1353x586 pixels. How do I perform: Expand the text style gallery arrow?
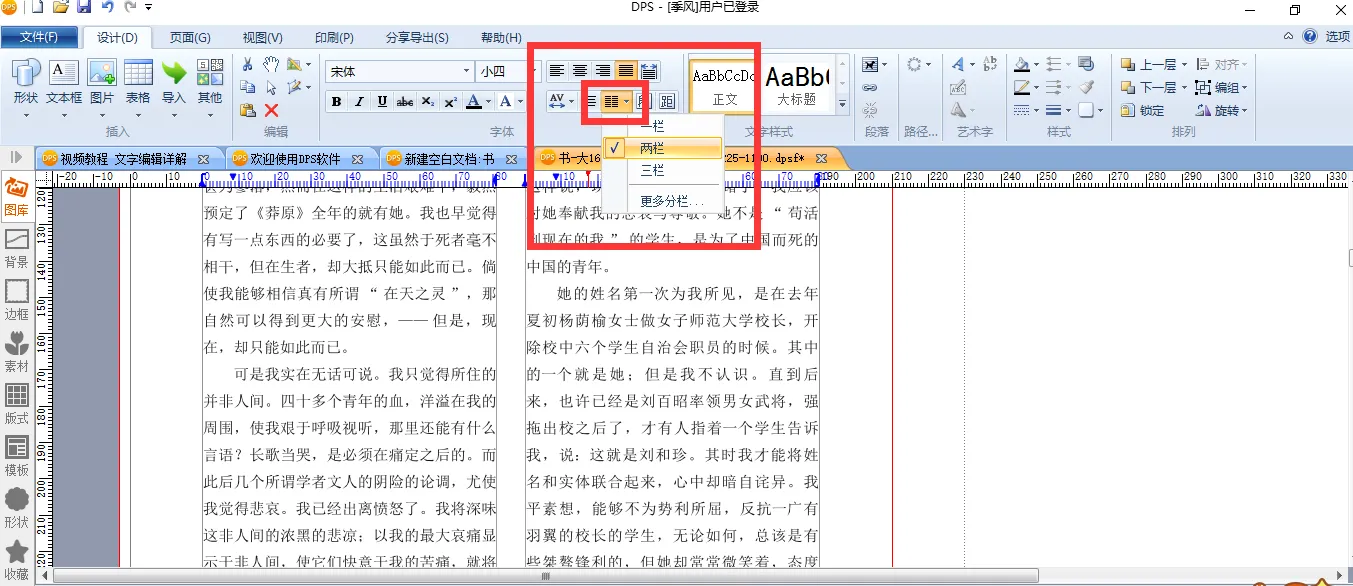pyautogui.click(x=842, y=103)
